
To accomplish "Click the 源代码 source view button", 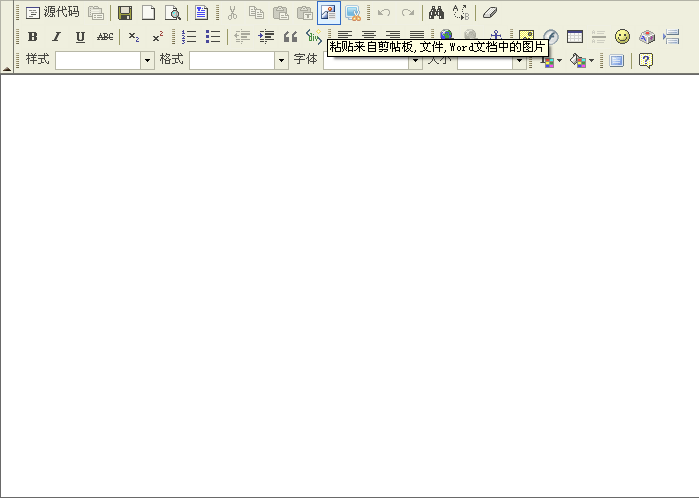I will 52,13.
